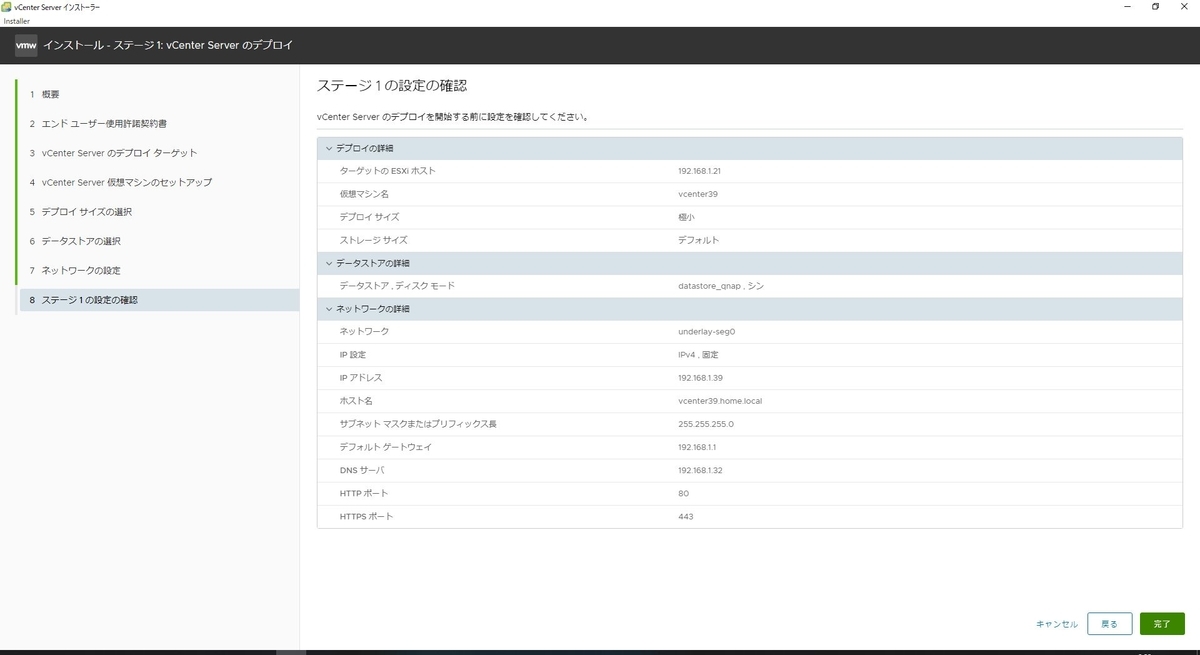Click the デプロイ サイズ value 極小
The width and height of the screenshot is (1200, 655).
click(x=686, y=217)
